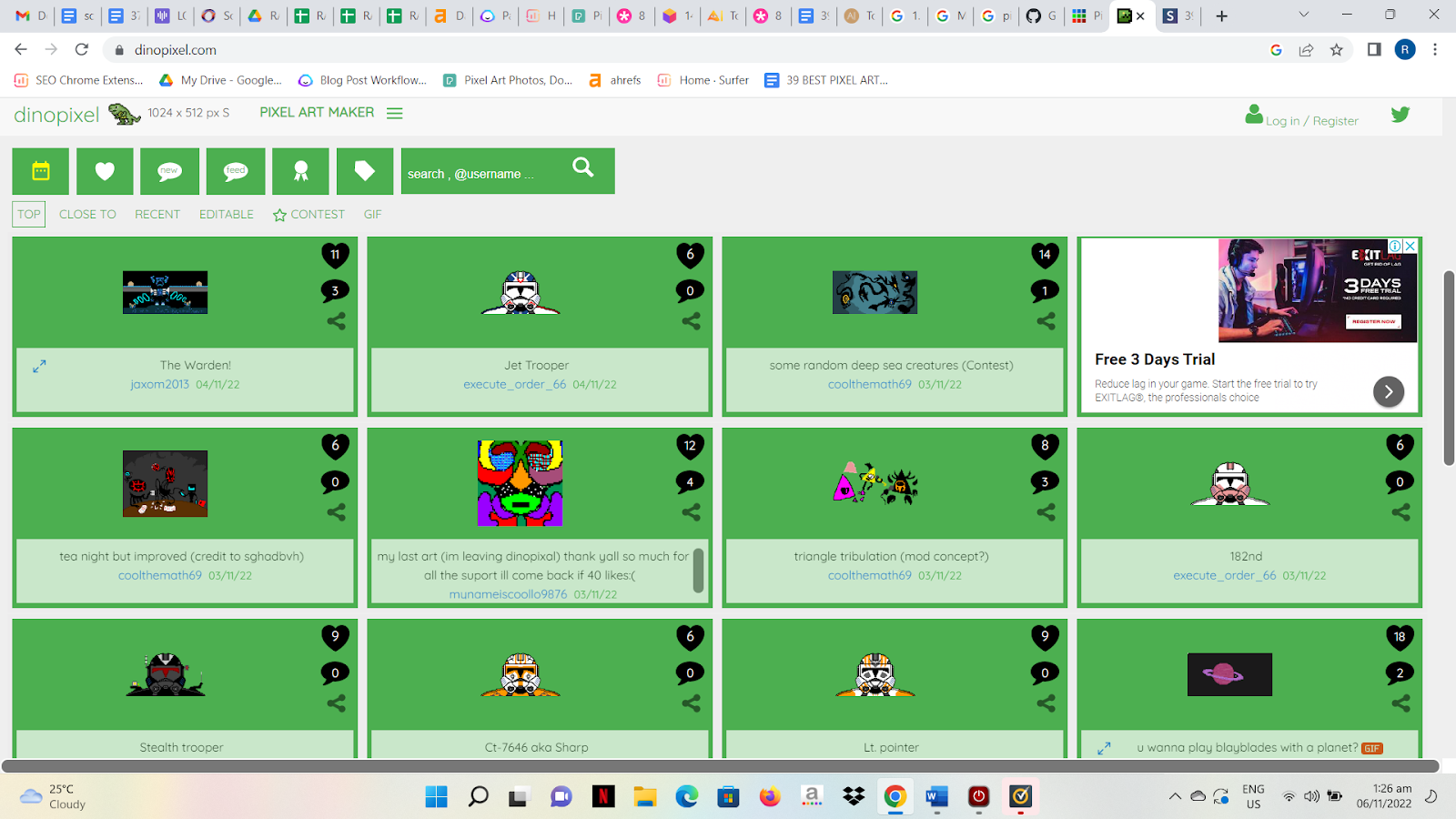Screen dimensions: 1456x819
Task: Open the ahrefs bookmark
Action: (x=615, y=80)
